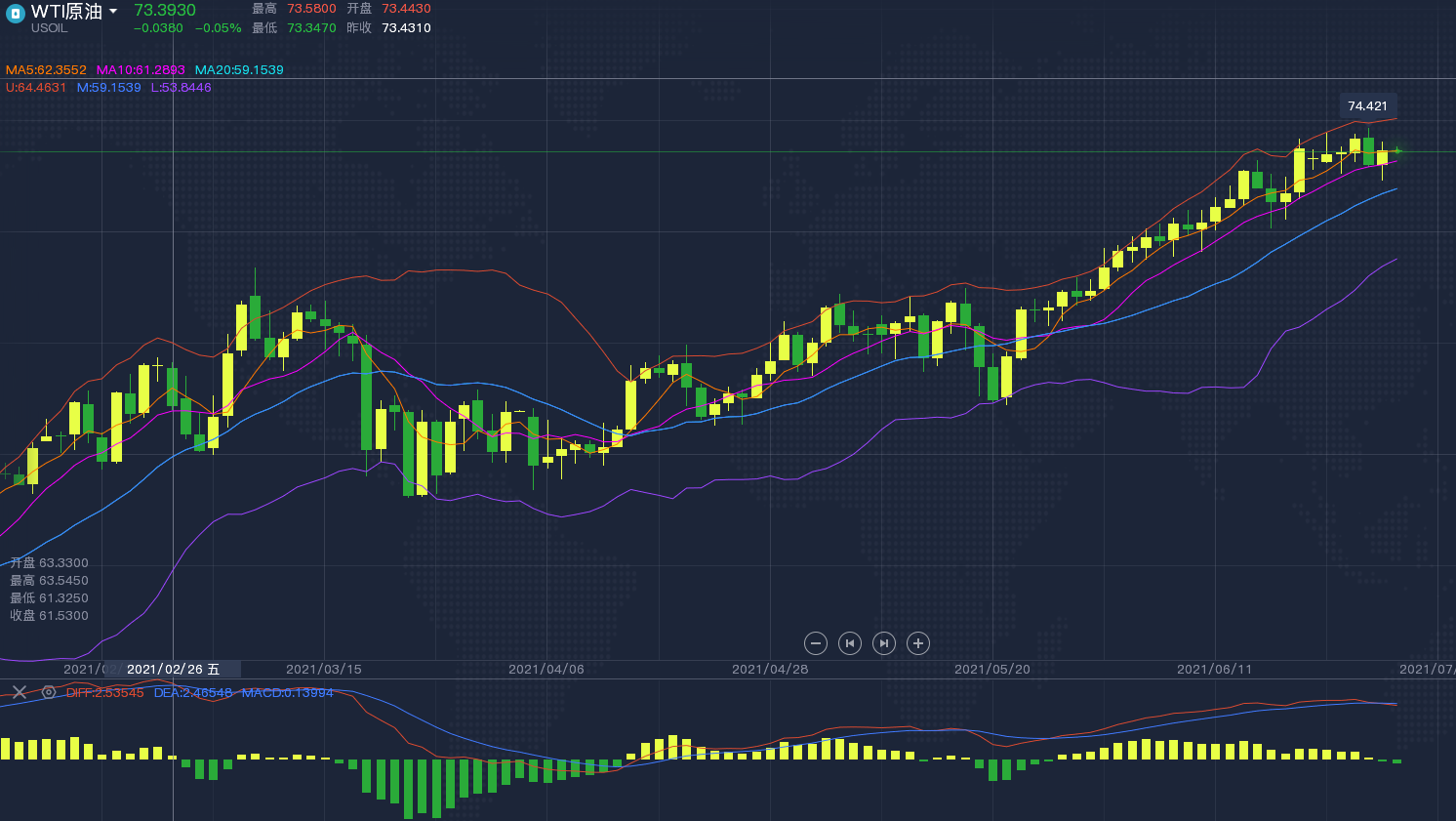The height and width of the screenshot is (821, 1456).
Task: Click the 2021/06/11 date on time axis
Action: point(1214,669)
